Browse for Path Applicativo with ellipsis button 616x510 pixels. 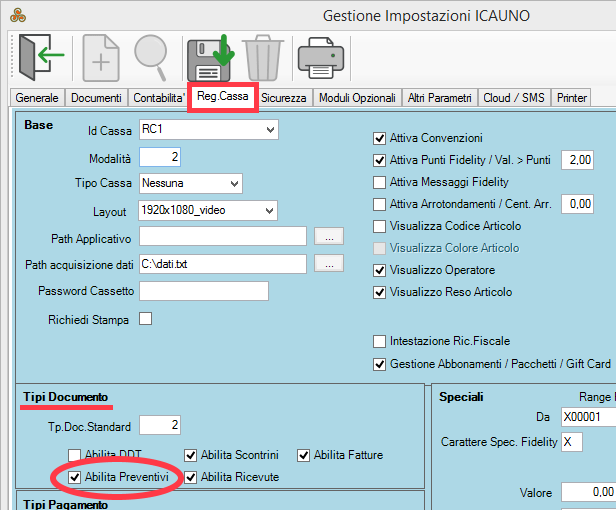click(329, 237)
